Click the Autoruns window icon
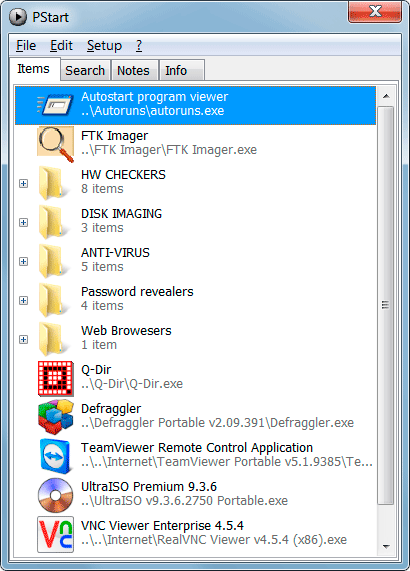Viewport: 410px width, 571px height. click(55, 105)
